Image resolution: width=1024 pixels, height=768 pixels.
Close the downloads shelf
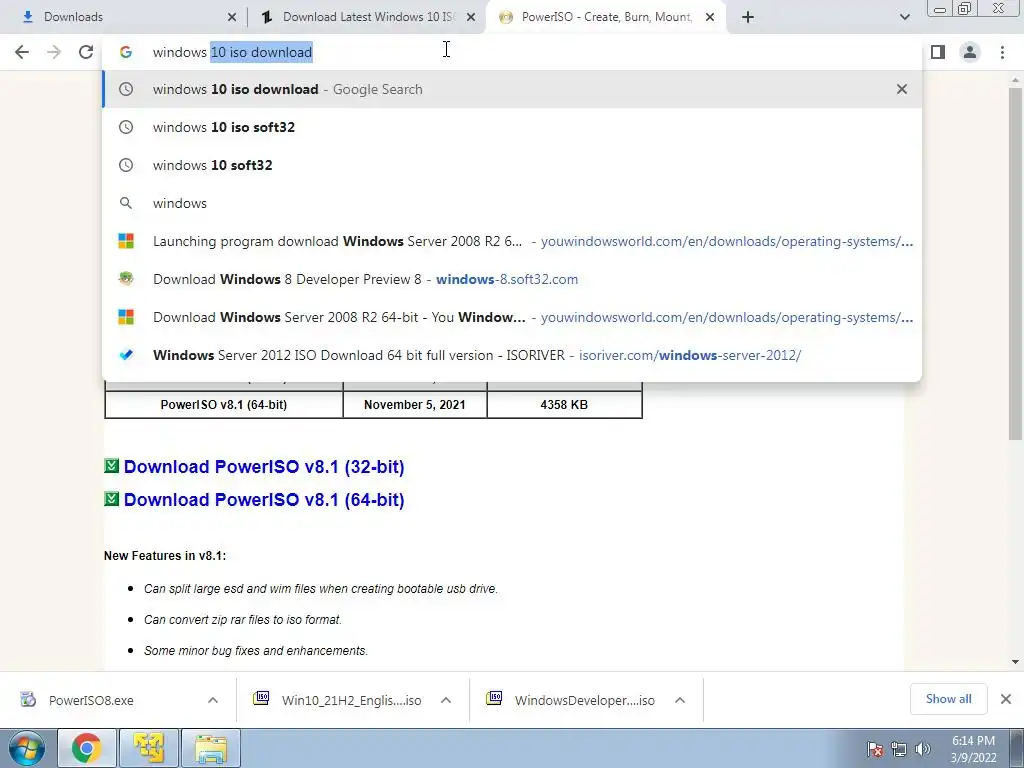point(1006,699)
